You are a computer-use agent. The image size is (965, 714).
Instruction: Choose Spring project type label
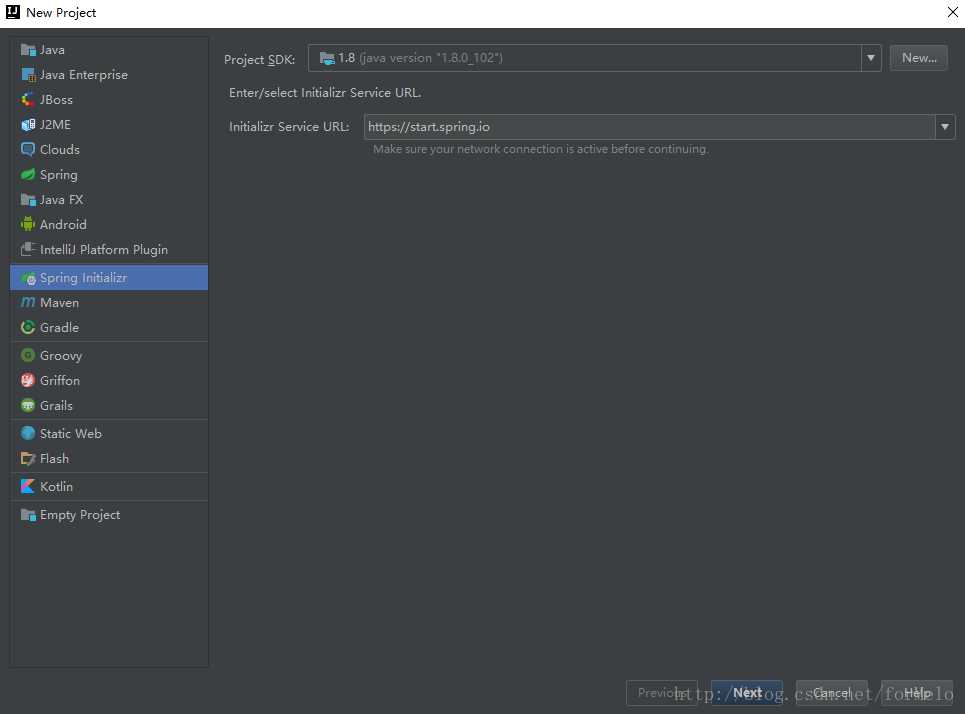pyautogui.click(x=59, y=175)
